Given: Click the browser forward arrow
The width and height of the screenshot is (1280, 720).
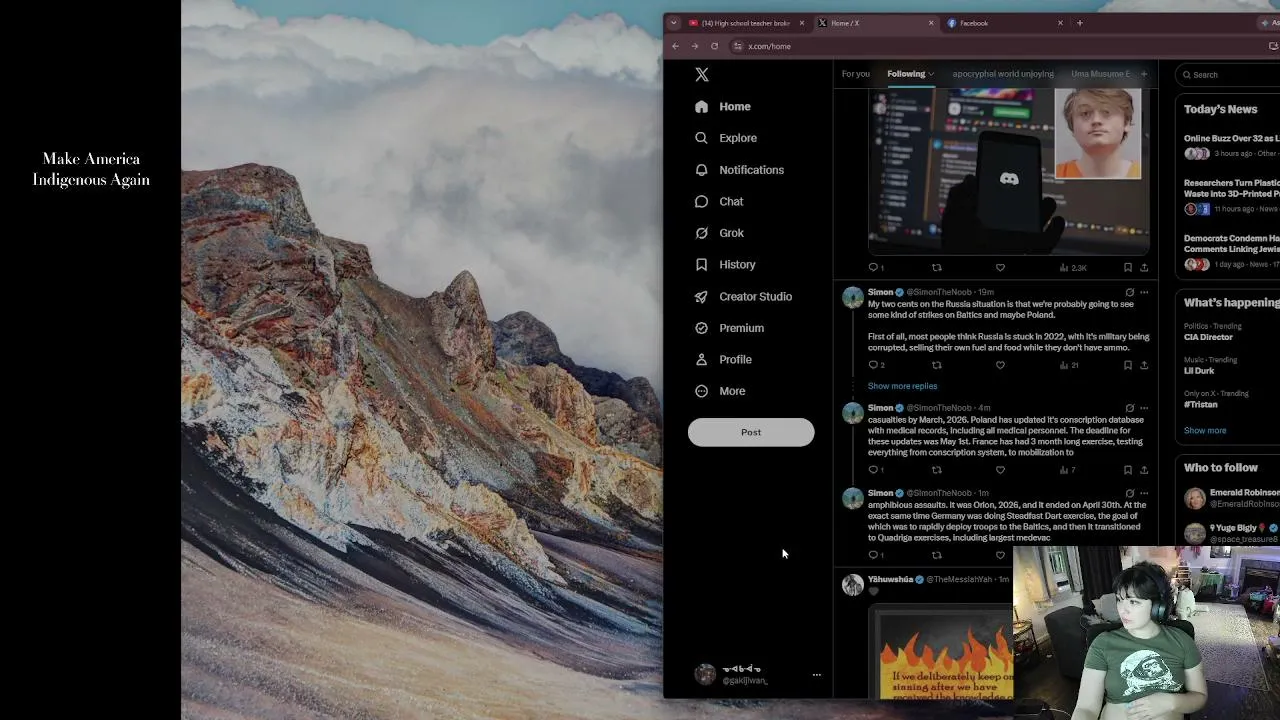Looking at the screenshot, I should point(695,46).
